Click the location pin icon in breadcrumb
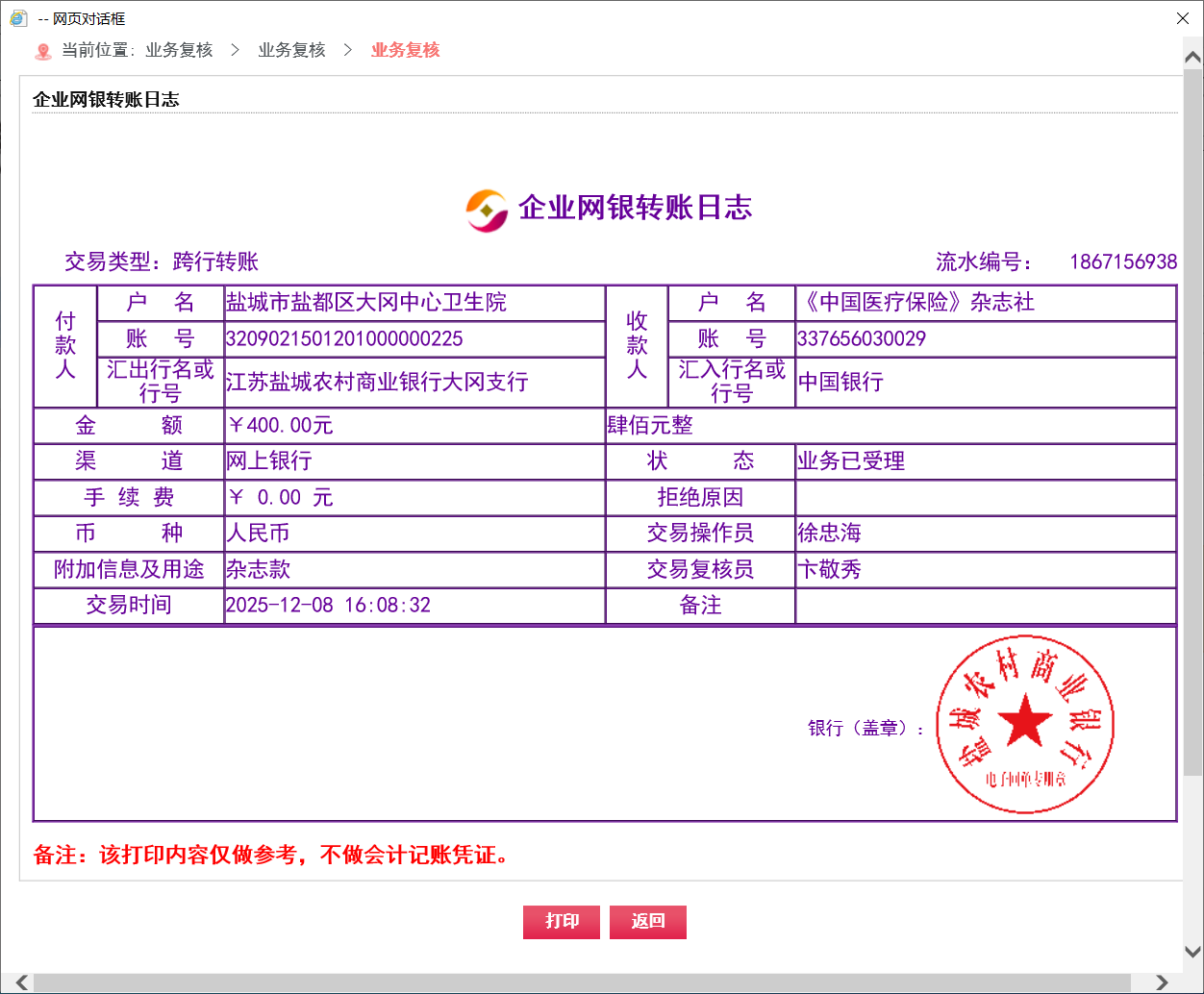The image size is (1204, 994). 43,51
